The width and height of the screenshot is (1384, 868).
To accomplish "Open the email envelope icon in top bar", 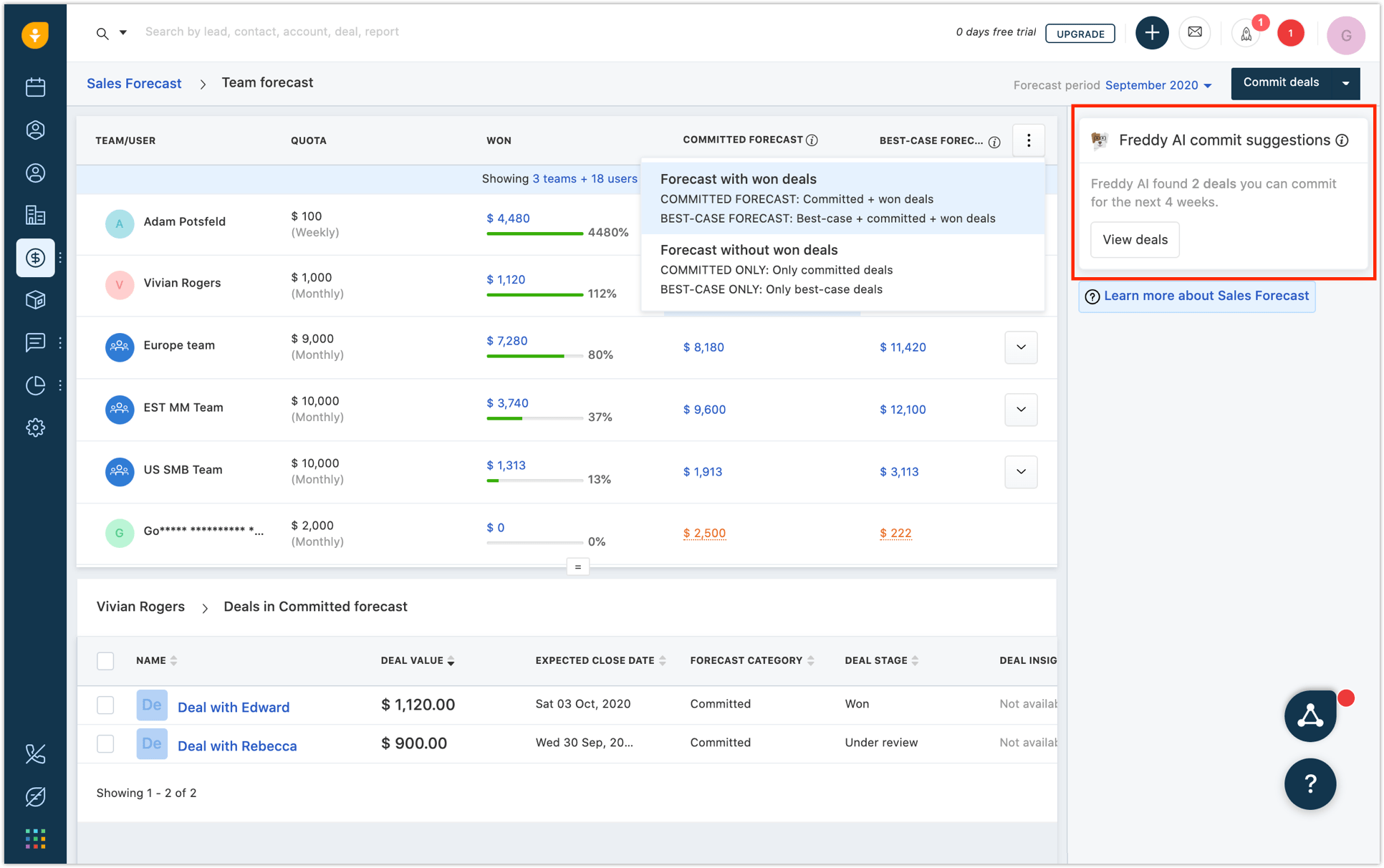I will pos(1195,32).
